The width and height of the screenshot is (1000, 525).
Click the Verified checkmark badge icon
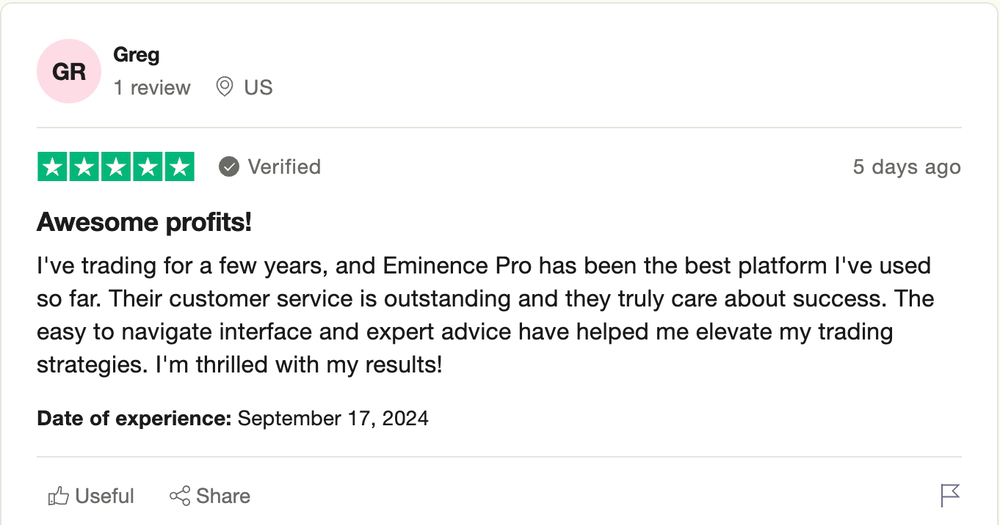click(x=229, y=167)
